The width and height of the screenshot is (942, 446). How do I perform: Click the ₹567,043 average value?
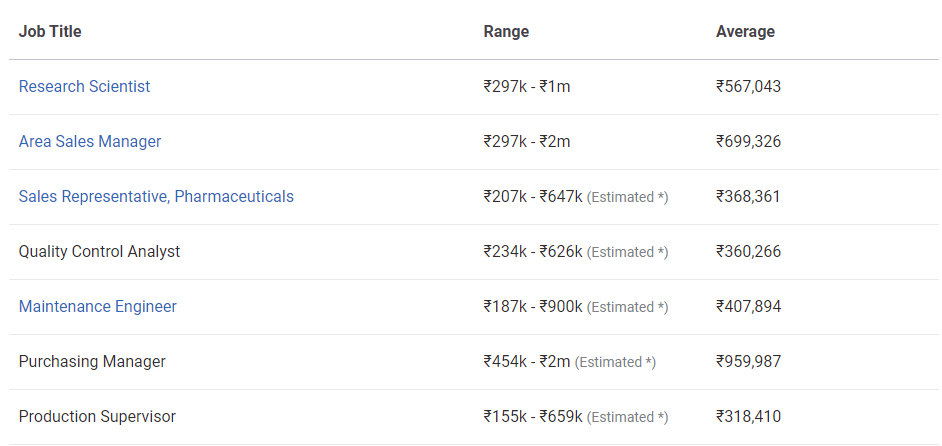749,87
